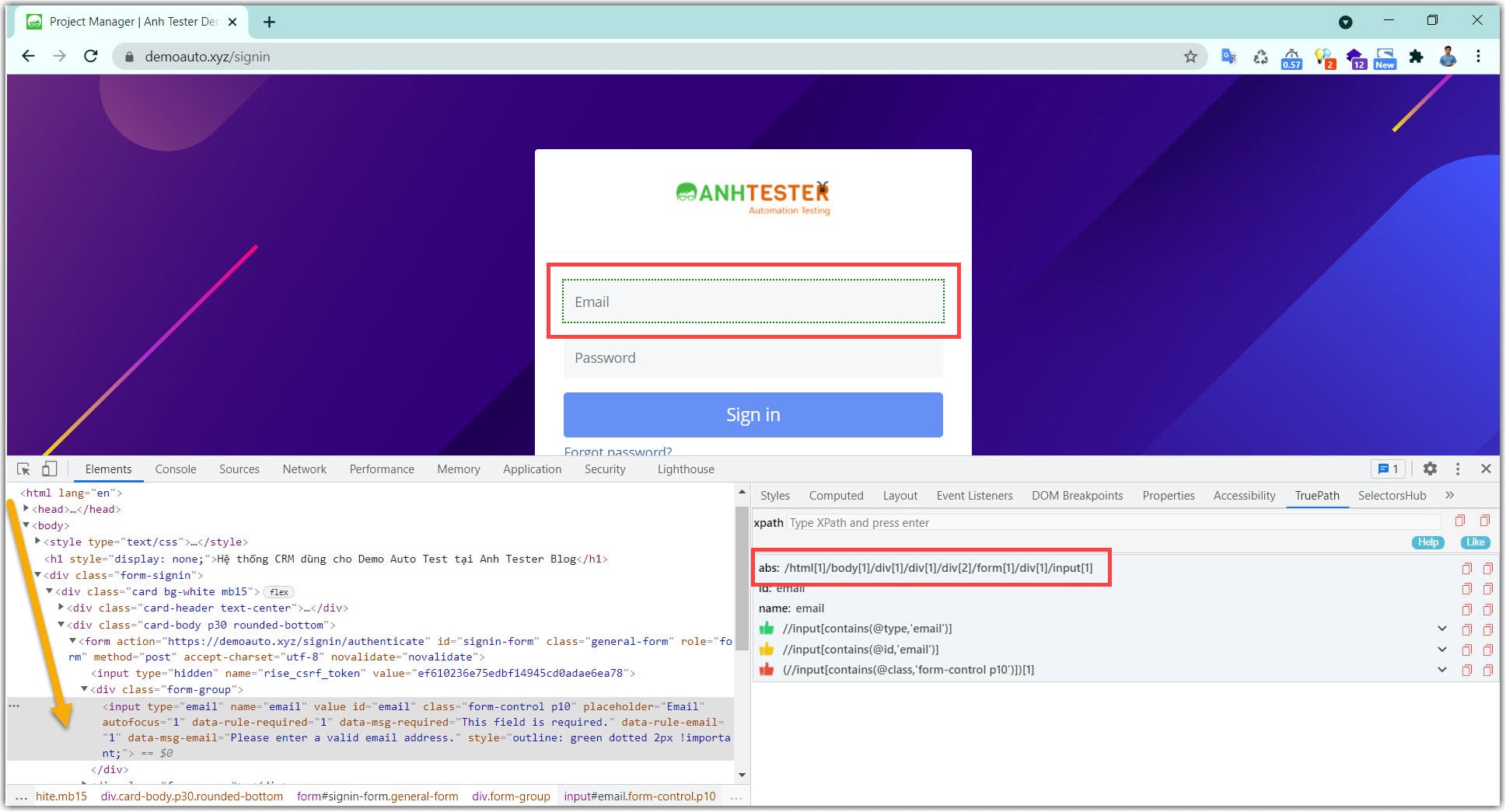1506x812 pixels.
Task: Open the purple extension with badge 12
Action: pyautogui.click(x=1355, y=58)
